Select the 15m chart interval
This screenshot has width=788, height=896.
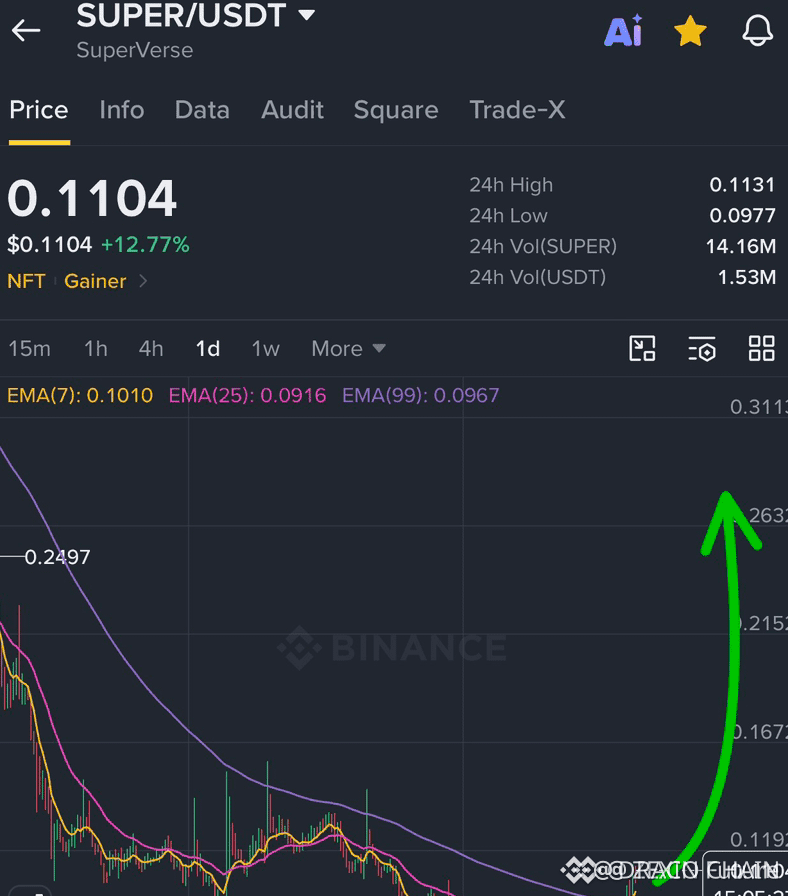[x=30, y=349]
